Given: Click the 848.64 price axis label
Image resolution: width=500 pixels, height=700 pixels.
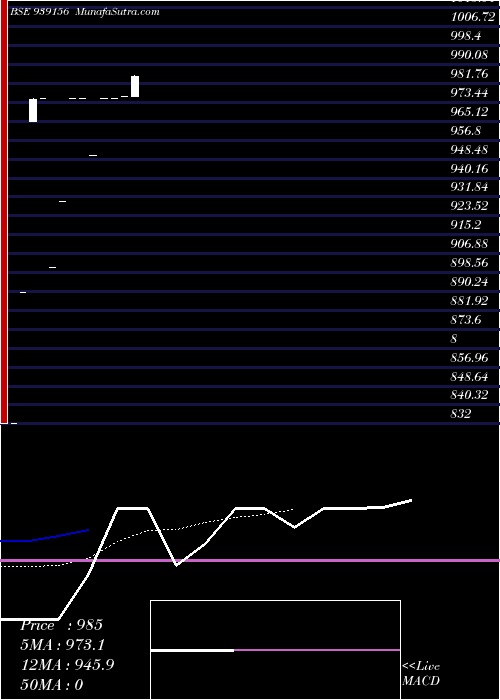Looking at the screenshot, I should 470,377.
